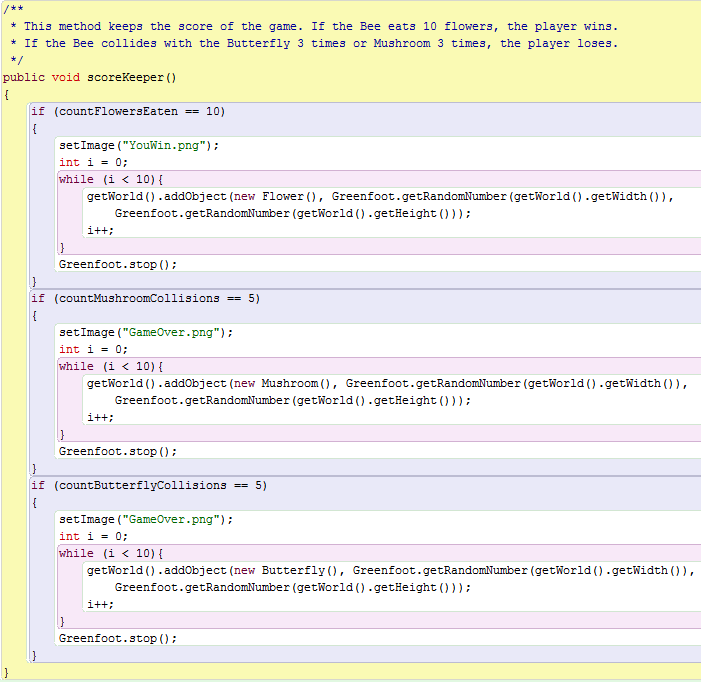The height and width of the screenshot is (682, 701).
Task: Click 'int i = 0;' in the countMushroomCollisions block
Action: pos(93,349)
